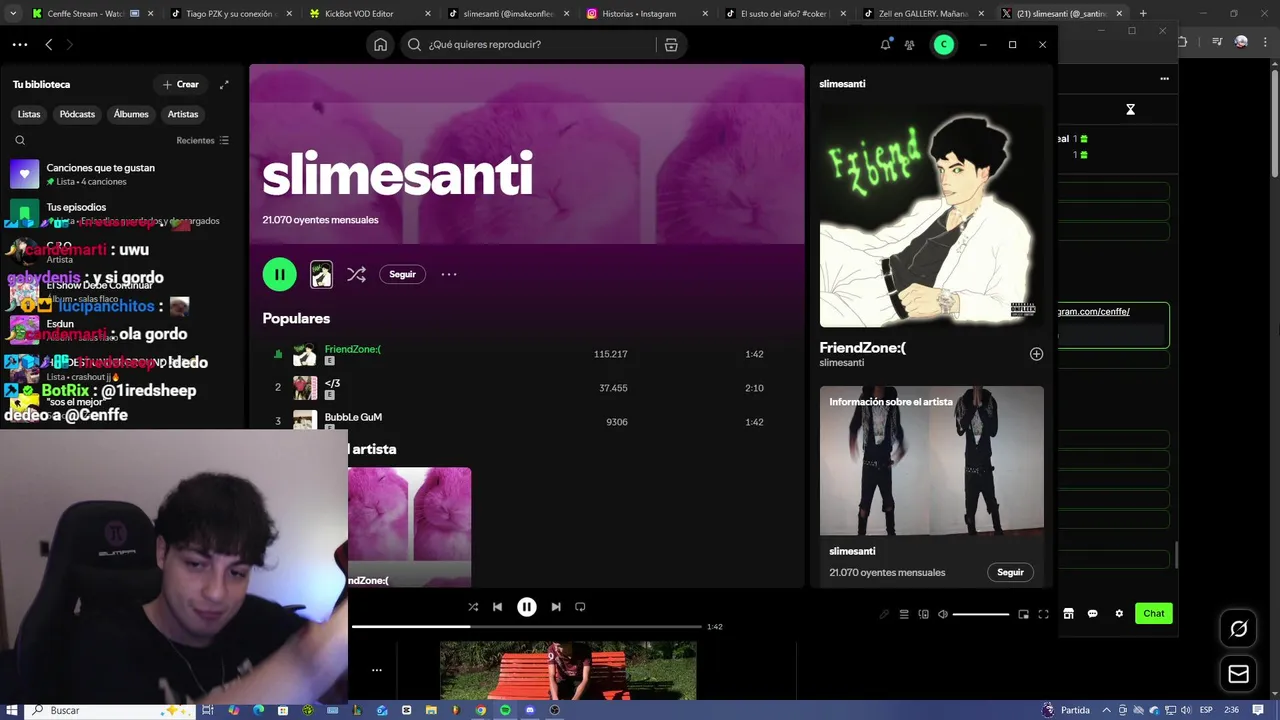
Task: Open more options for slimesanti artist
Action: point(449,274)
